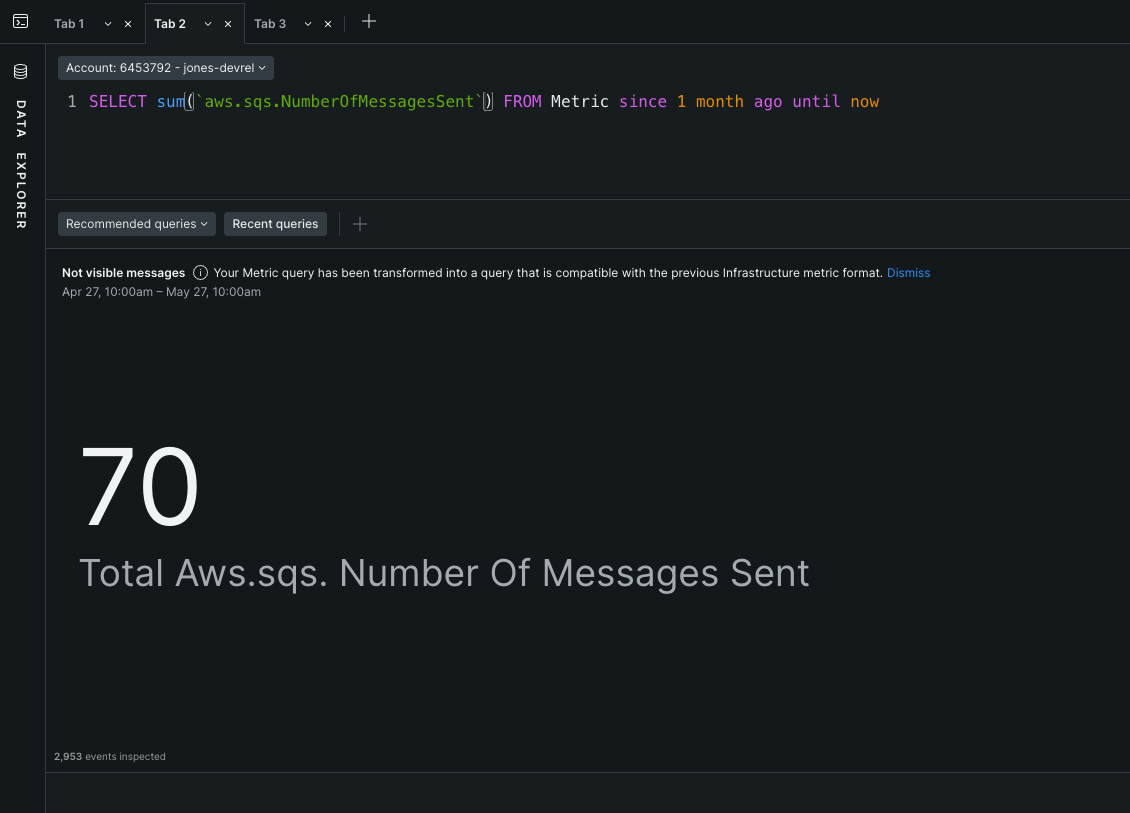Switch to Tab 1
Viewport: 1130px width, 813px height.
pyautogui.click(x=69, y=24)
